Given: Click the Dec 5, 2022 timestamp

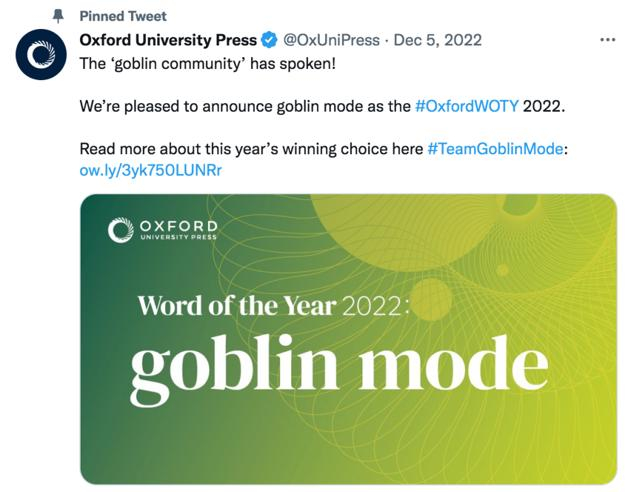Looking at the screenshot, I should click(x=440, y=40).
